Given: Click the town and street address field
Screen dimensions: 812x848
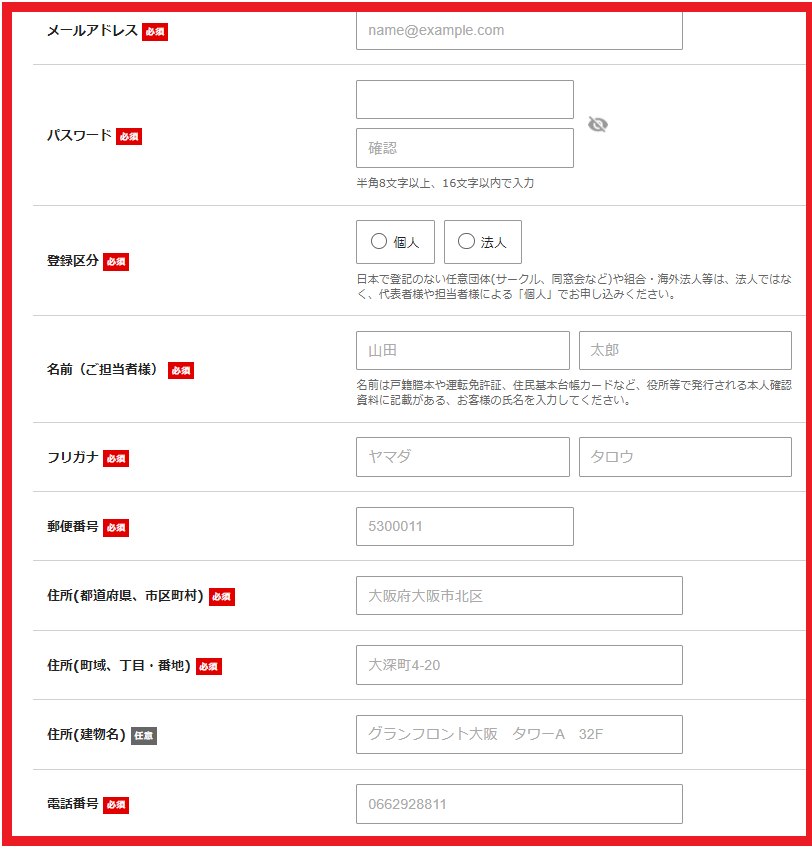Looking at the screenshot, I should pos(519,665).
